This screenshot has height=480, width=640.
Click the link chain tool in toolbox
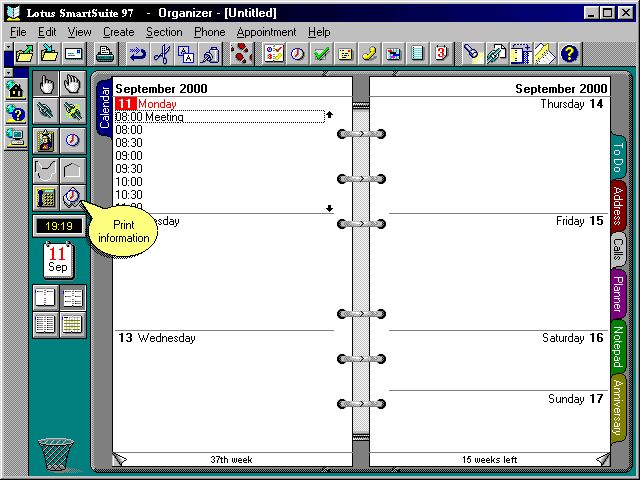coord(46,111)
